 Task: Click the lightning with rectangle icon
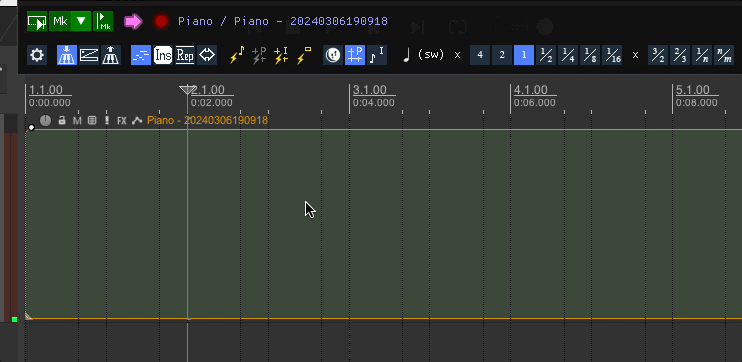pos(303,55)
